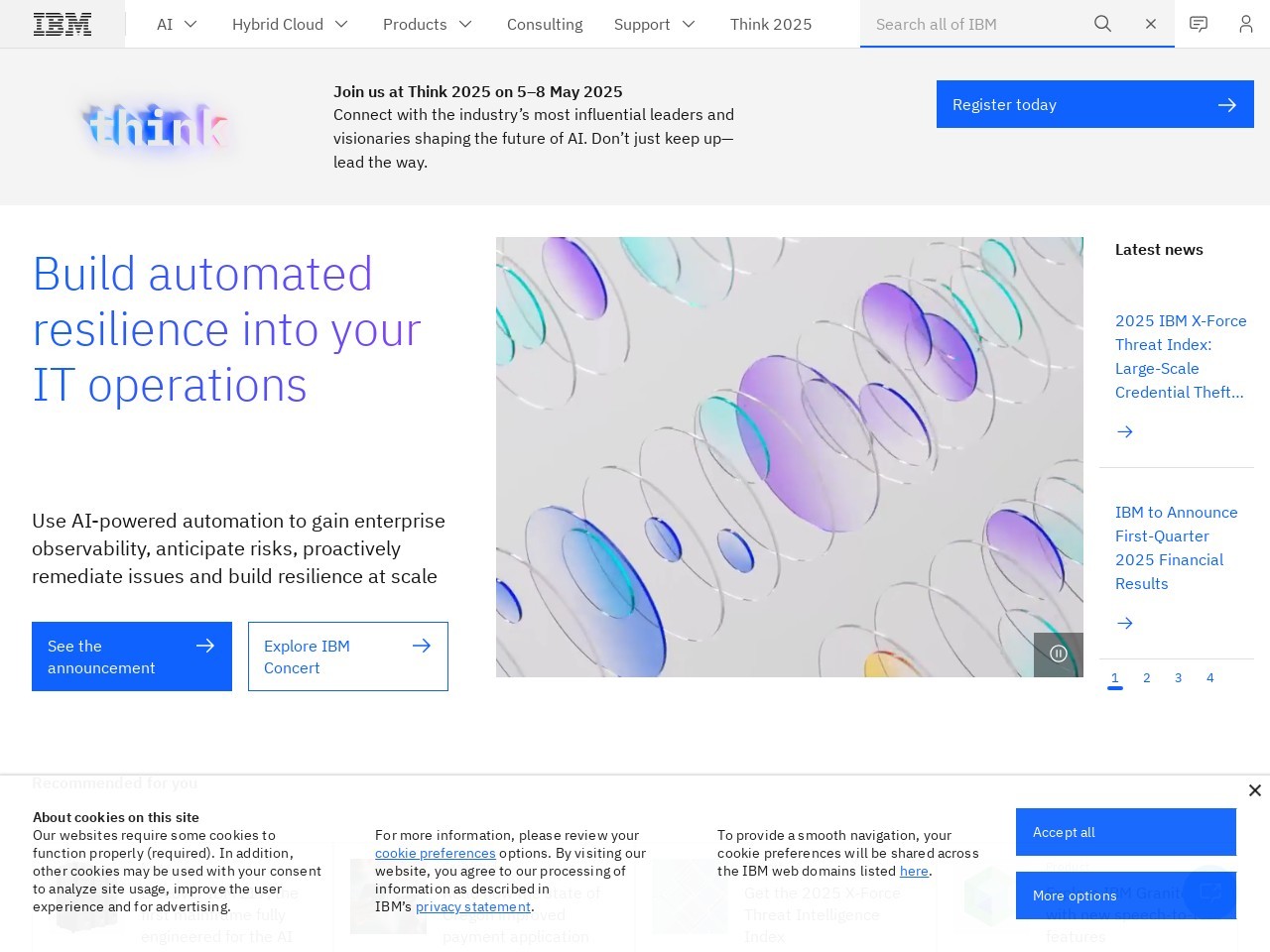
Task: Select the Consulting menu item
Action: point(544,24)
